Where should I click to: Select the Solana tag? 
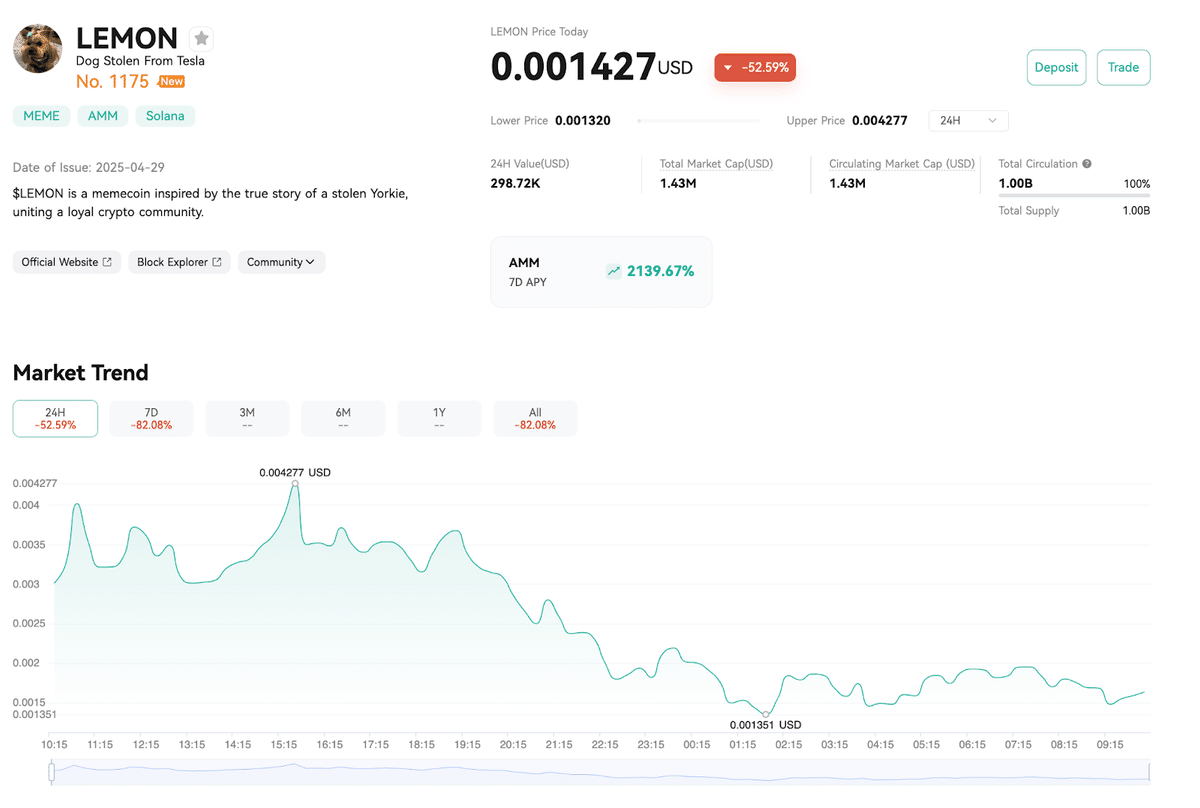164,115
